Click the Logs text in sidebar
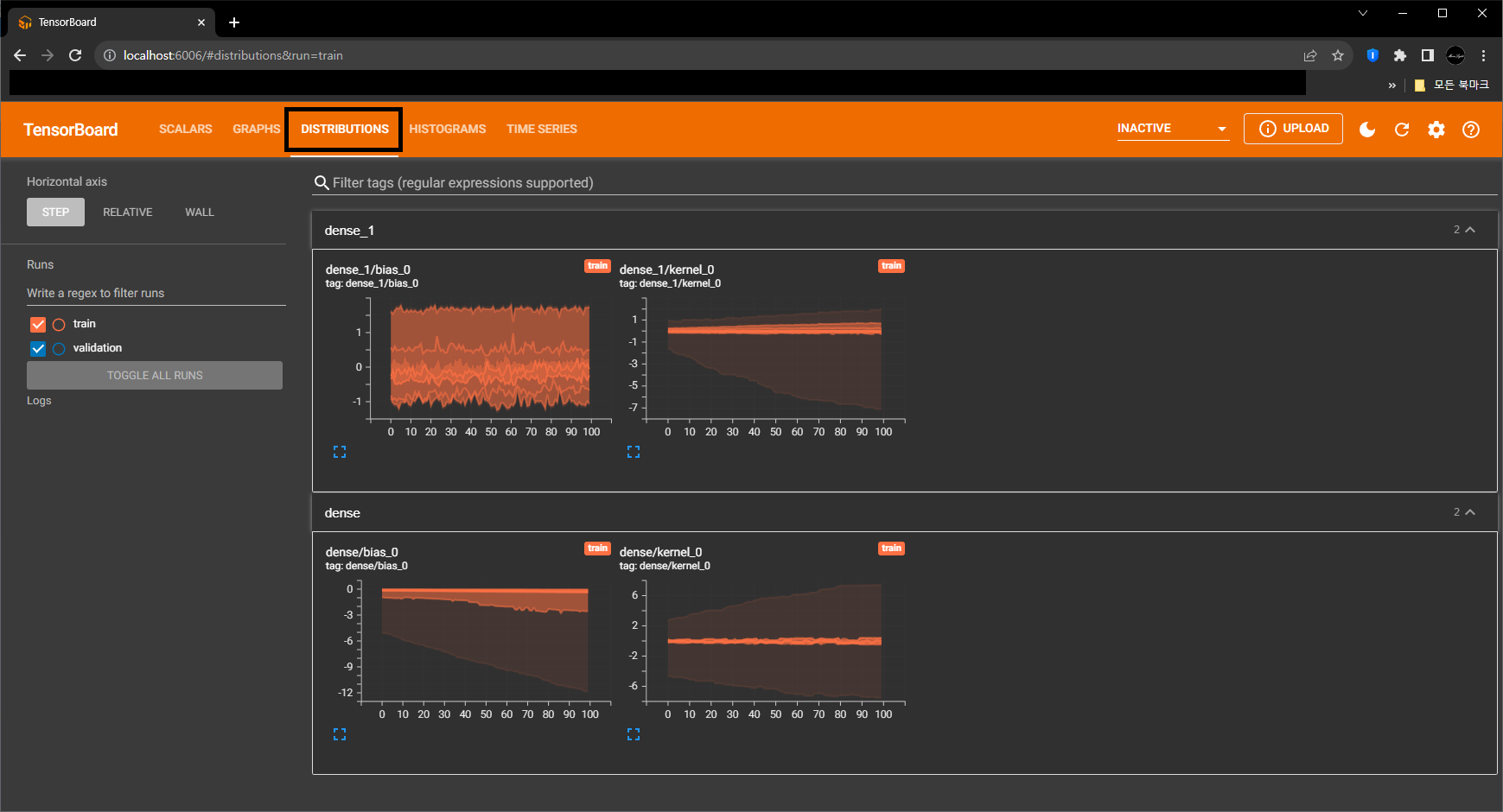 point(39,401)
